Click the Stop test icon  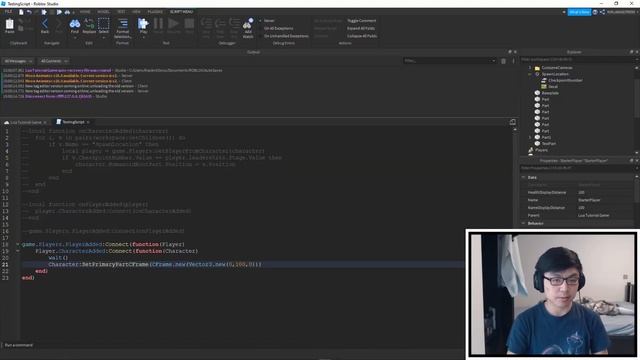tap(189, 24)
